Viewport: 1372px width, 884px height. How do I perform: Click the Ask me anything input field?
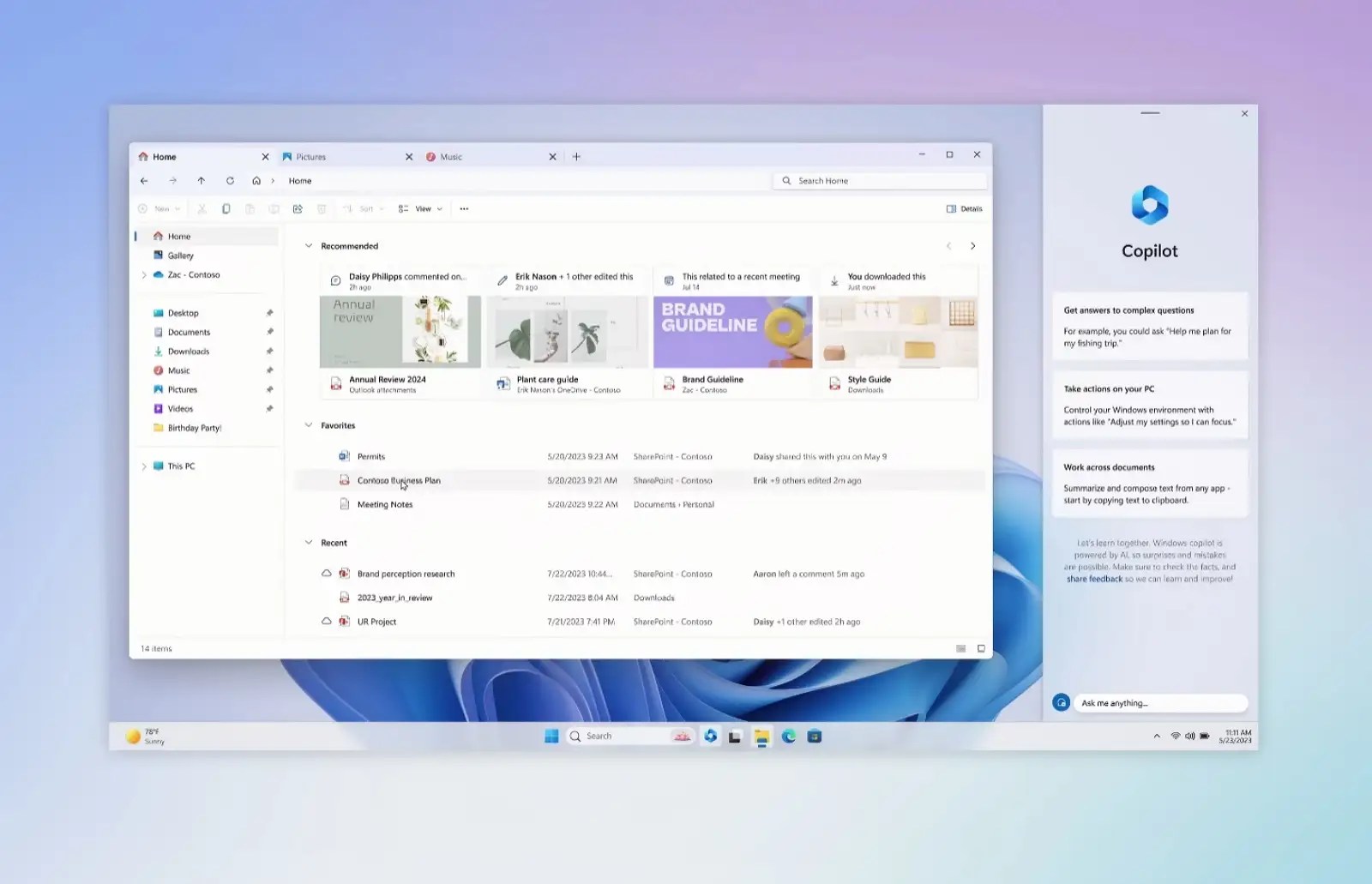tap(1160, 702)
